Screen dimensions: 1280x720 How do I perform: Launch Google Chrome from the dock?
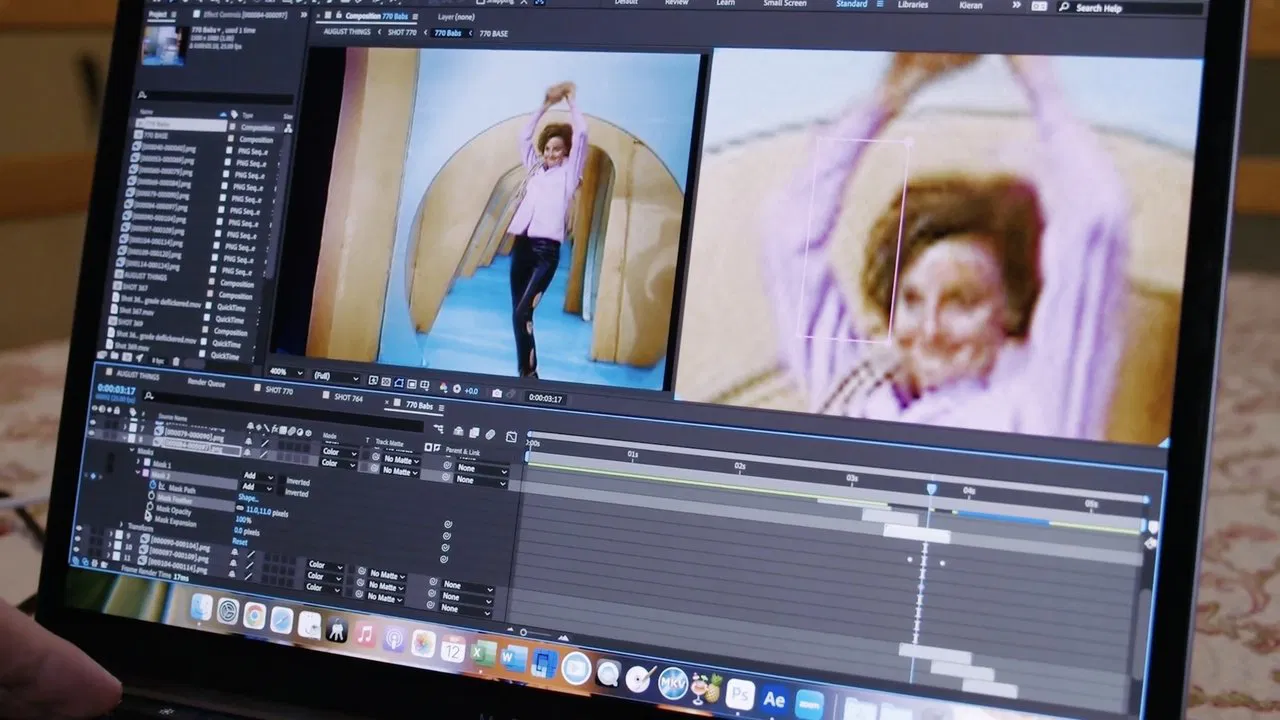pyautogui.click(x=254, y=614)
